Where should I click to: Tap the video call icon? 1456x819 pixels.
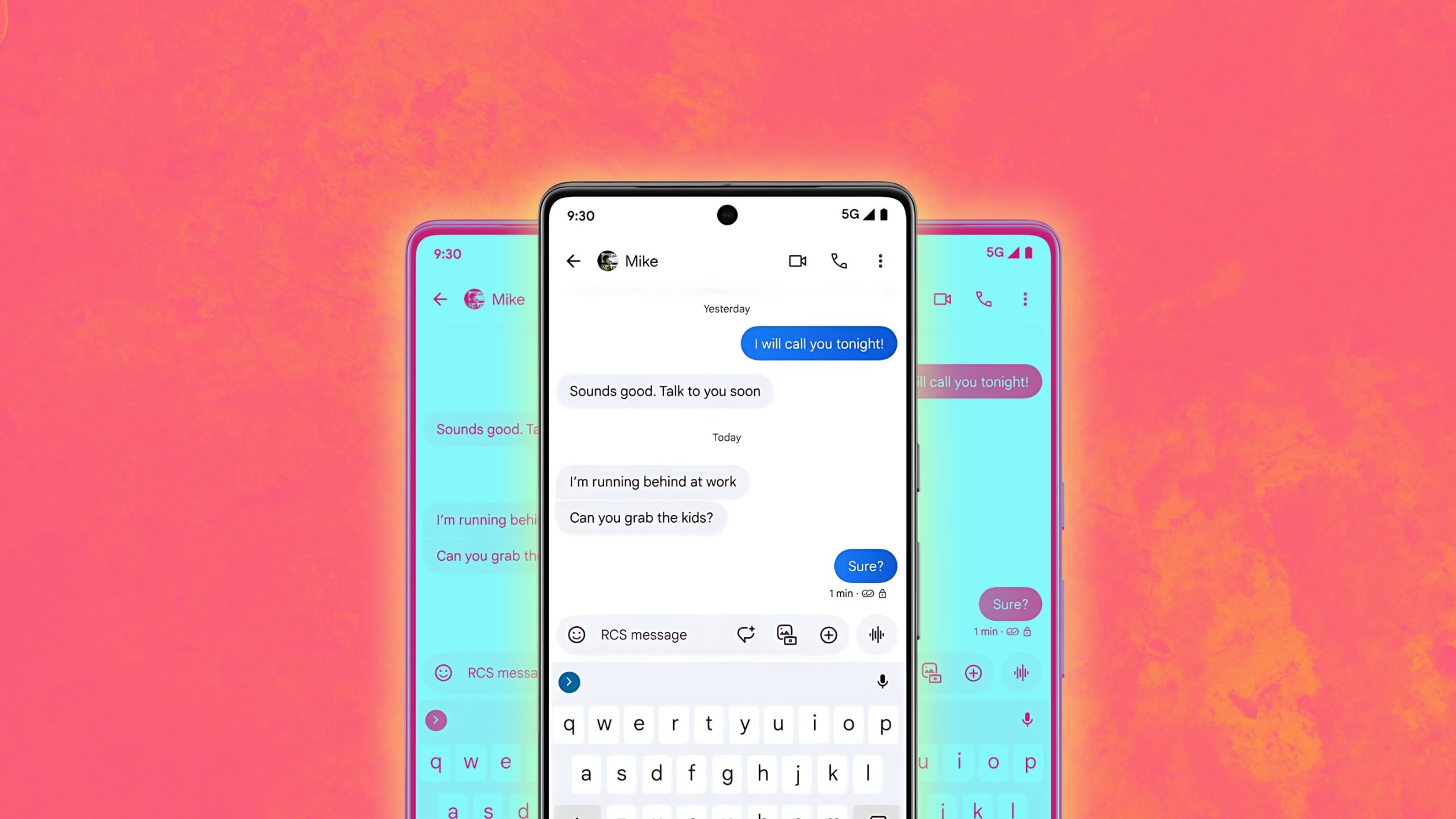tap(796, 261)
